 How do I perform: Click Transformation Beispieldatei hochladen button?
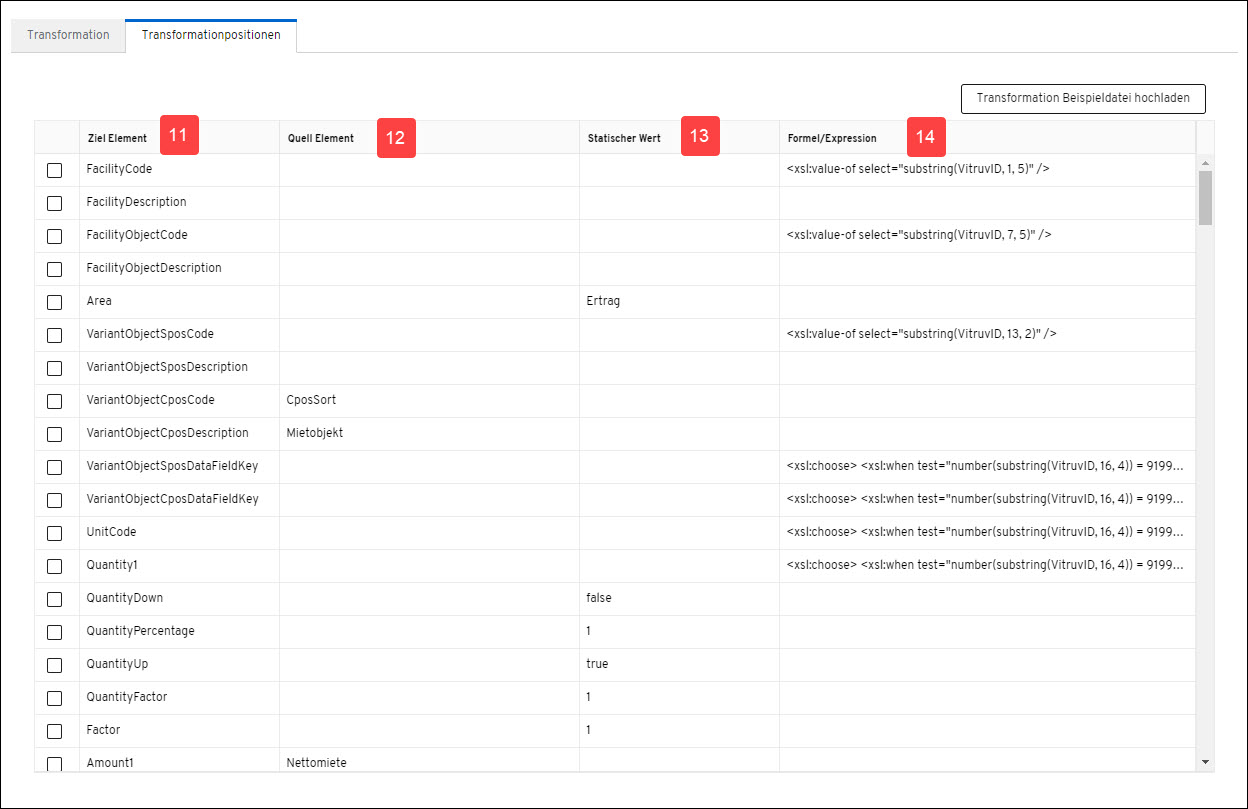tap(1082, 98)
